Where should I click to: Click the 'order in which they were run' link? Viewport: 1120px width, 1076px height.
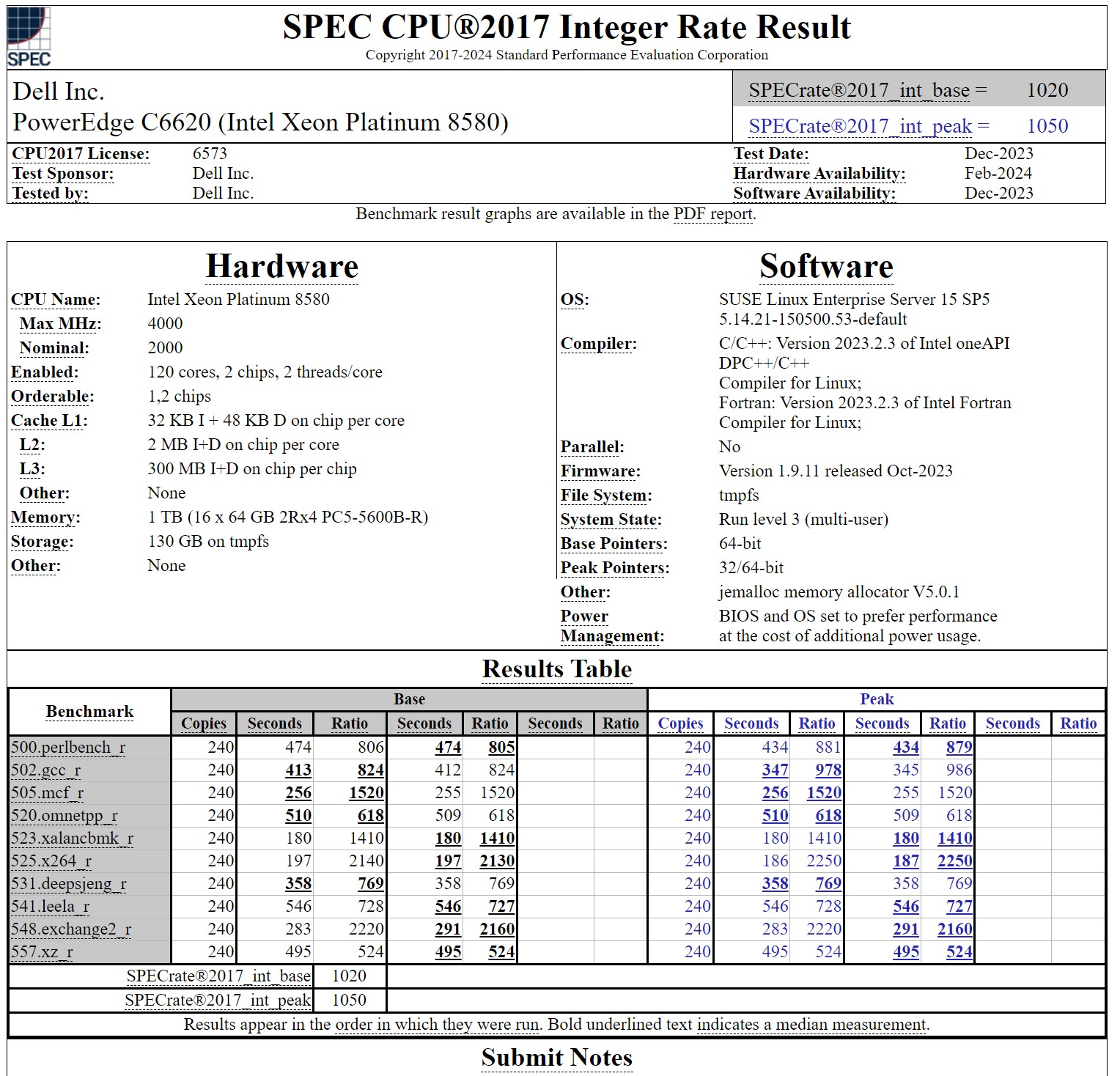(437, 1025)
